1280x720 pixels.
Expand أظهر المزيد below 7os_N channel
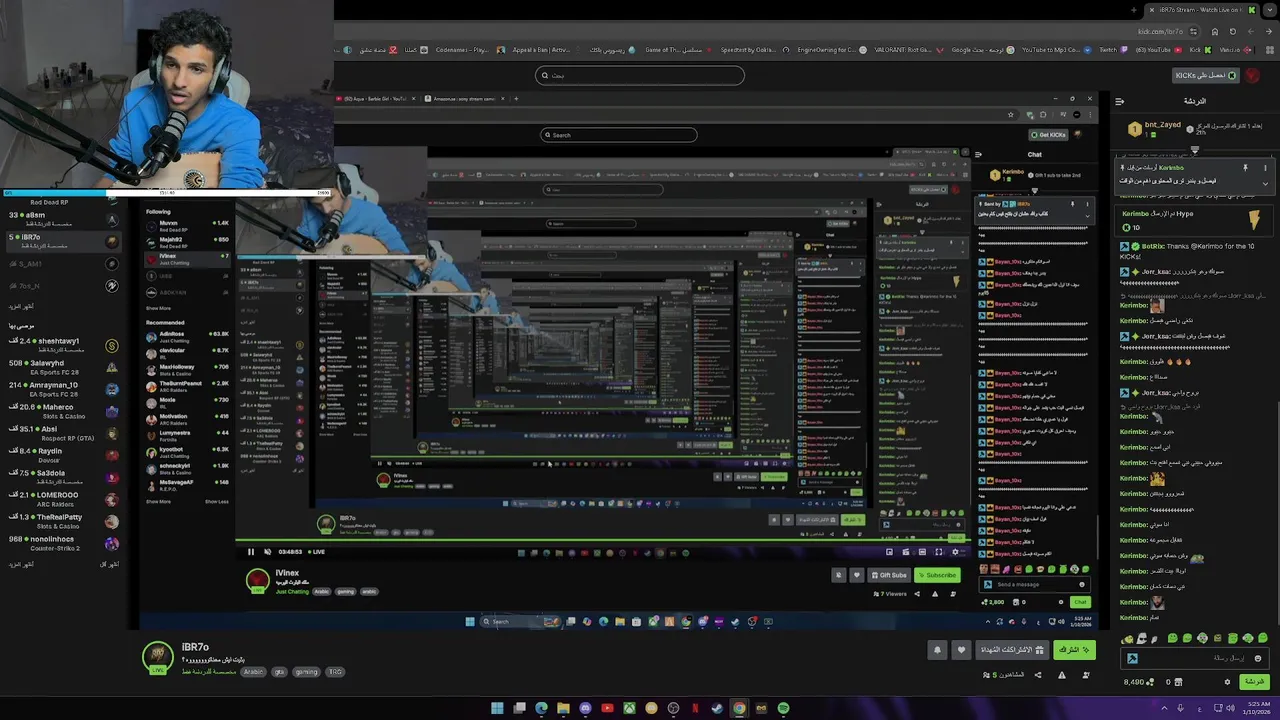(x=21, y=306)
